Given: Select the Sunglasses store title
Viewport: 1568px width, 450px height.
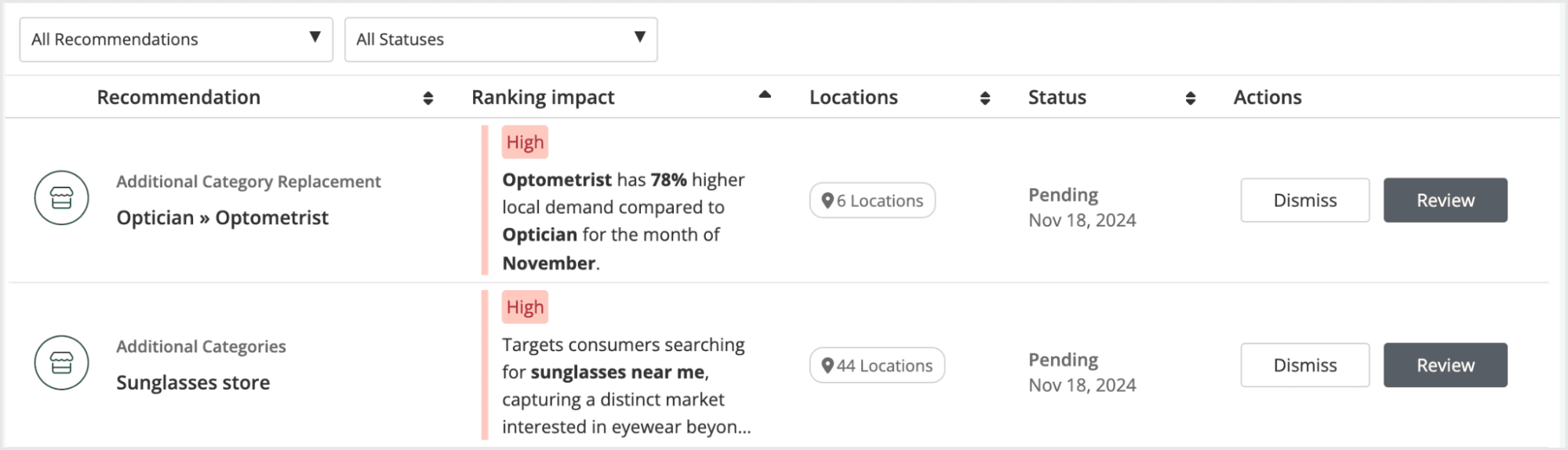Looking at the screenshot, I should [193, 383].
